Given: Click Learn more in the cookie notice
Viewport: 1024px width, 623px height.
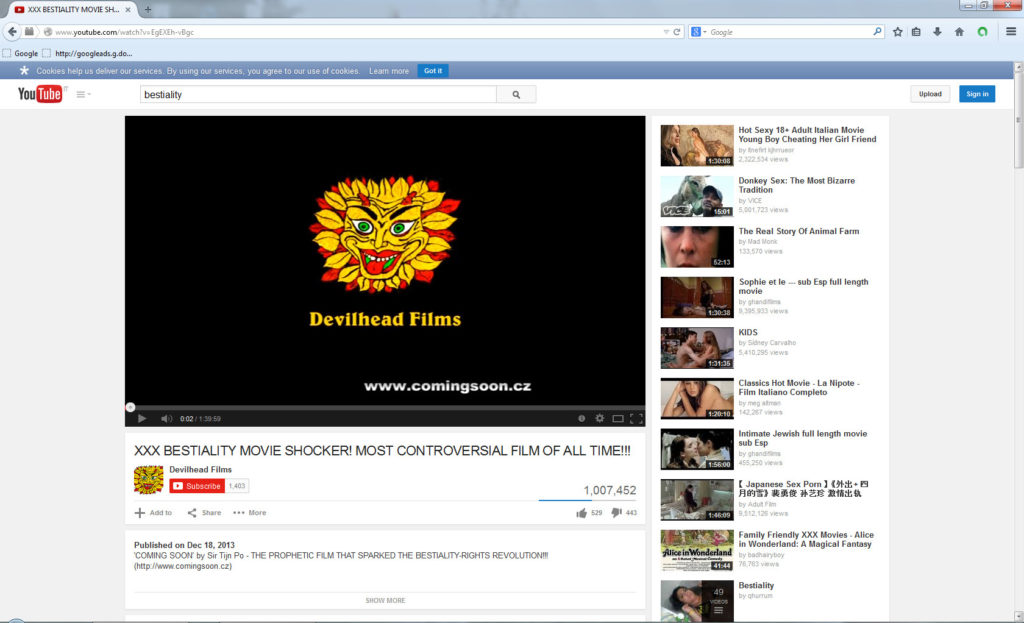Looking at the screenshot, I should (389, 71).
